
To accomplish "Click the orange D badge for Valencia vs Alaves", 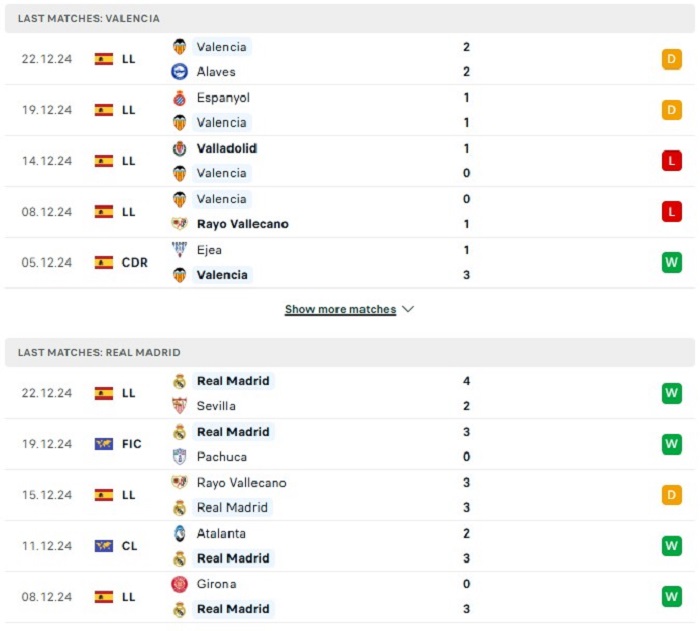I will (x=671, y=59).
